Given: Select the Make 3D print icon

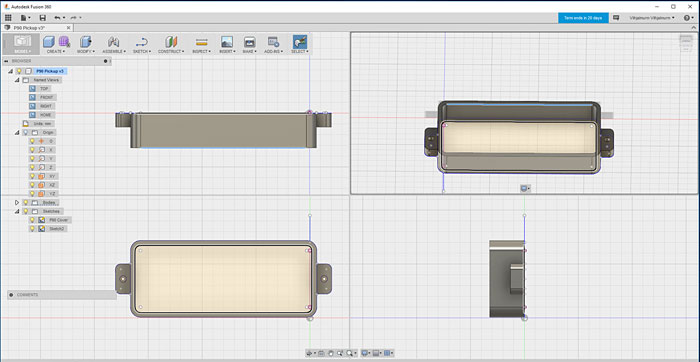Looking at the screenshot, I should 250,42.
